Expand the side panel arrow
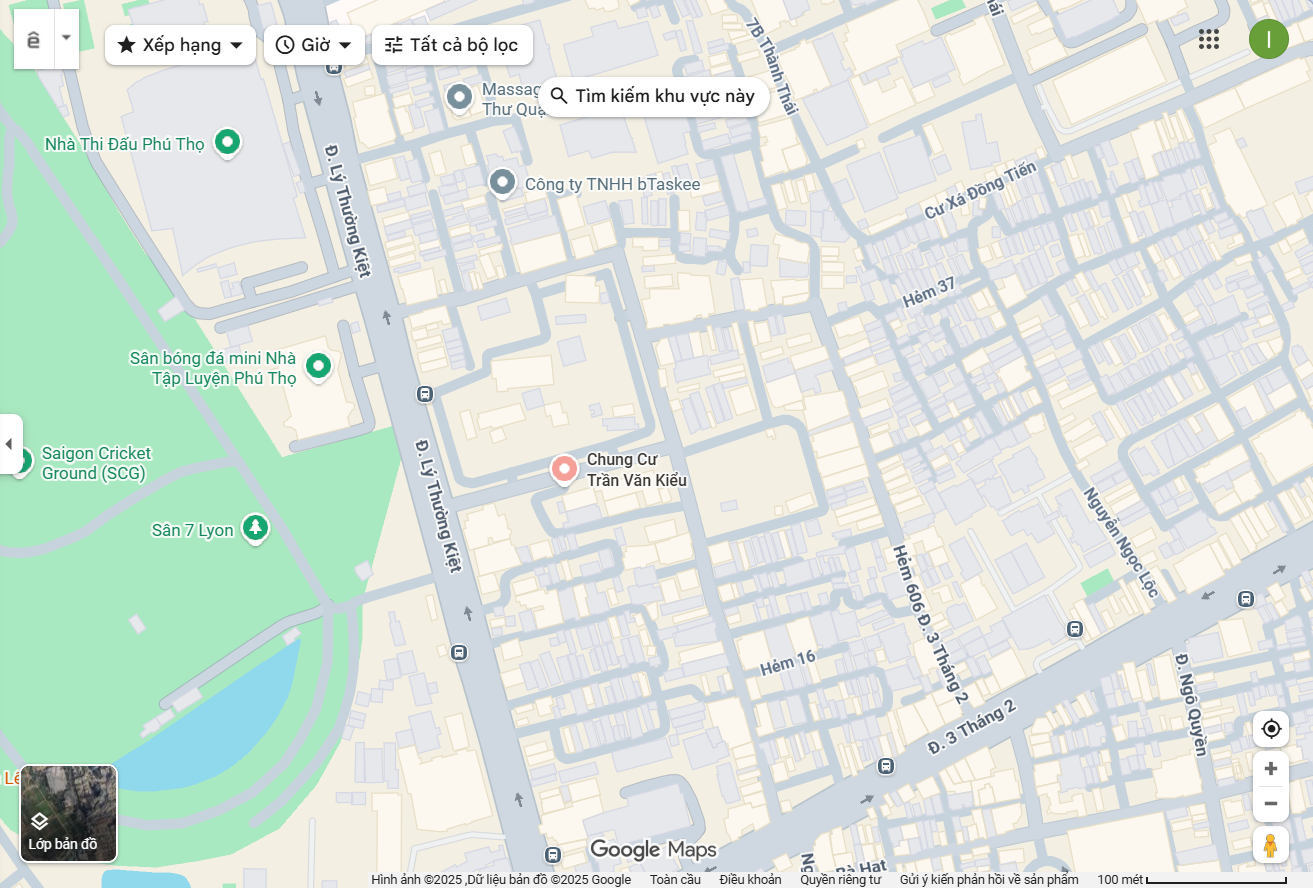Image resolution: width=1313 pixels, height=888 pixels. pos(10,443)
